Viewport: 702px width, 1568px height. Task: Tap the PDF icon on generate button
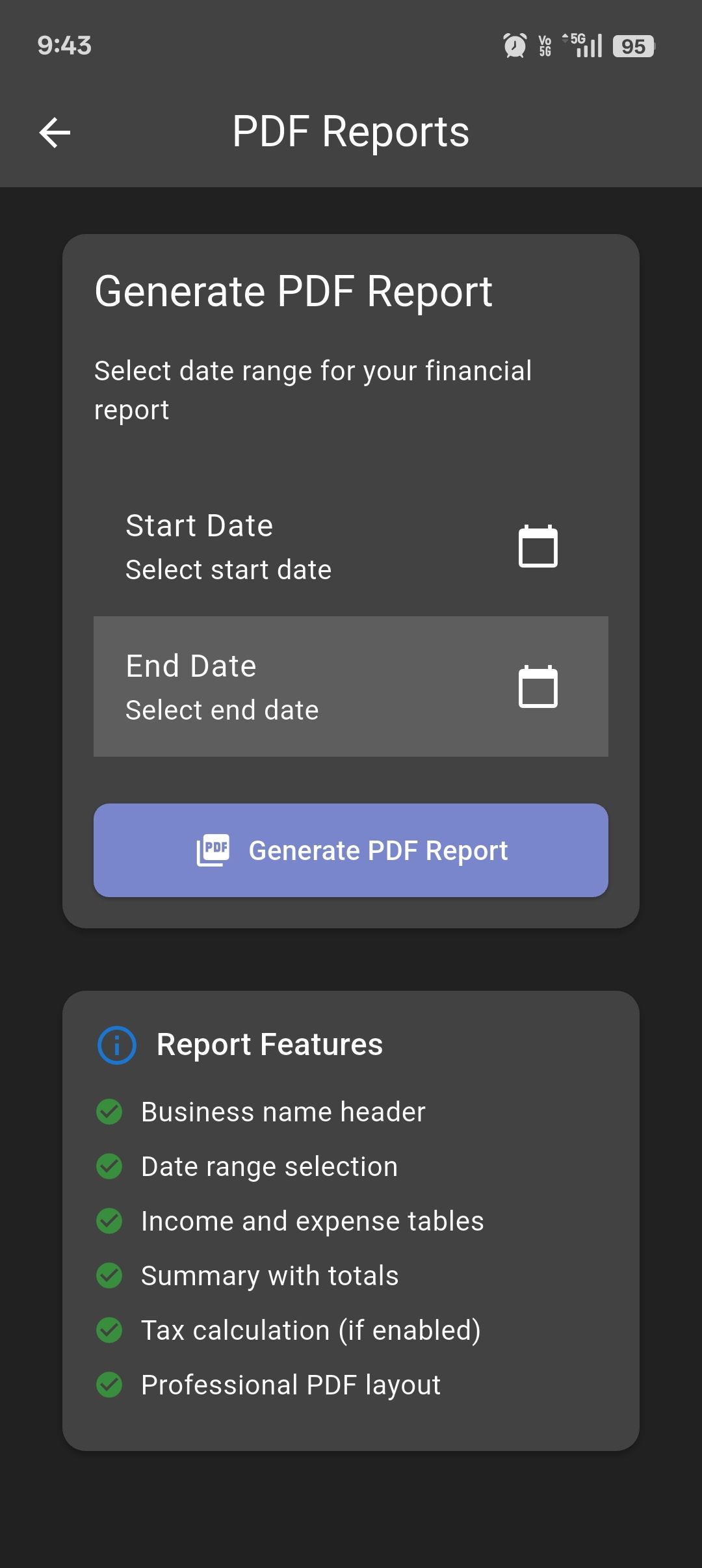(x=213, y=850)
